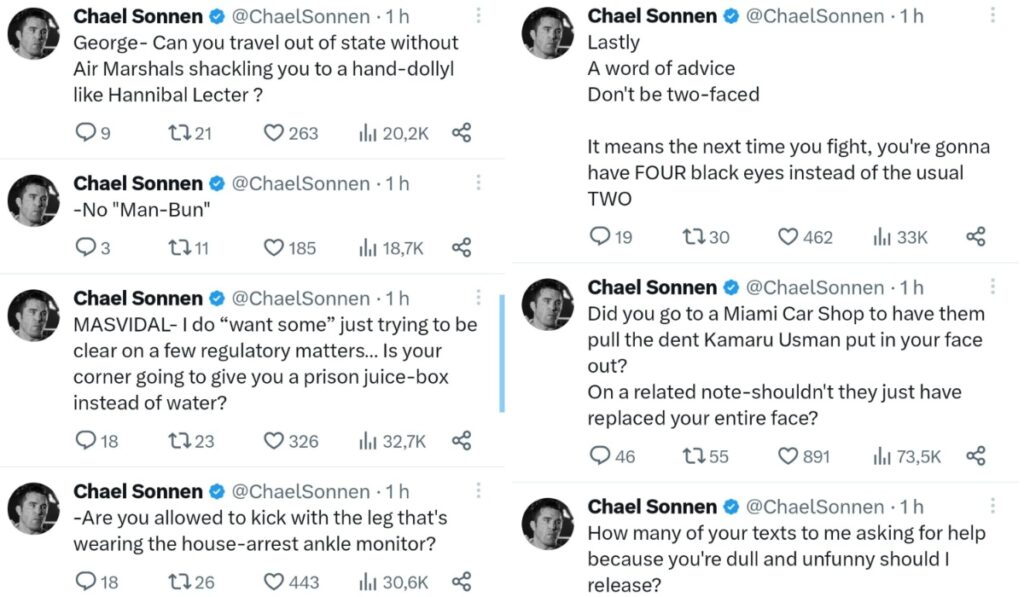Image resolution: width=1024 pixels, height=597 pixels.
Task: Click avatar on texts release tweet
Action: 548,524
